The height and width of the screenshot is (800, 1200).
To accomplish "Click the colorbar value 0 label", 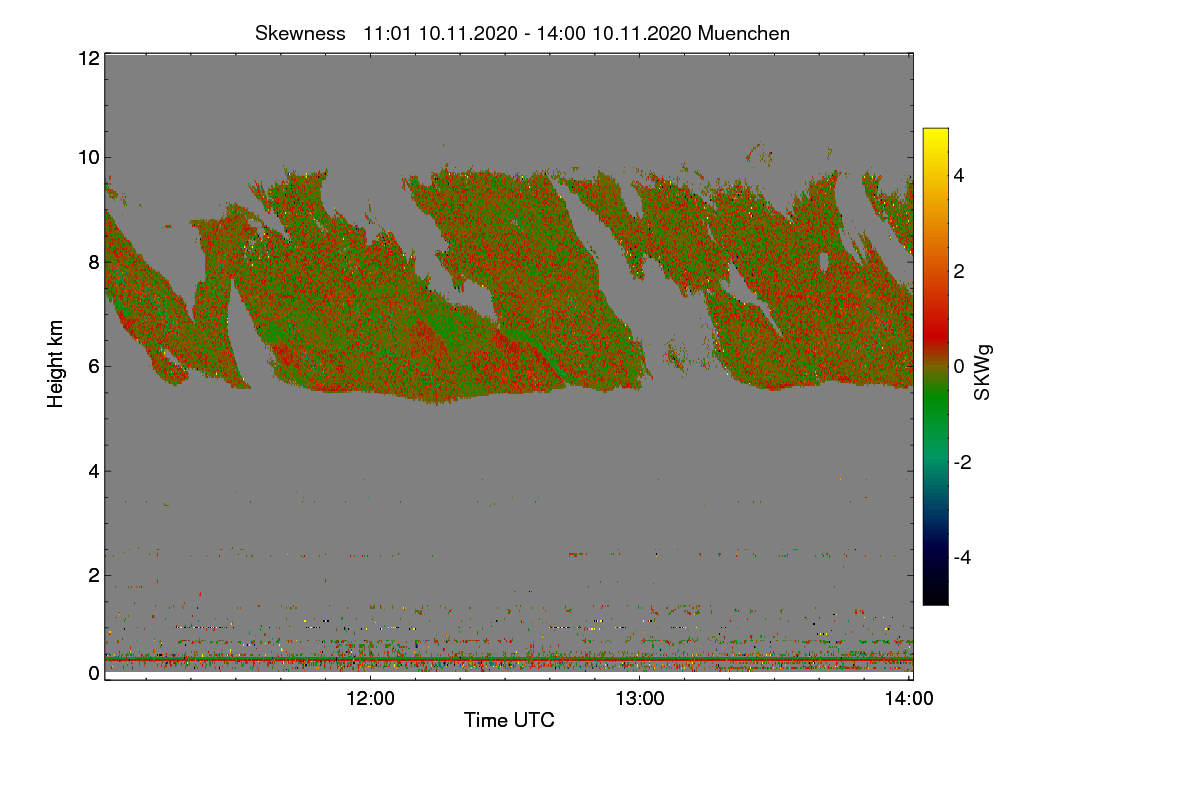I will click(x=959, y=366).
